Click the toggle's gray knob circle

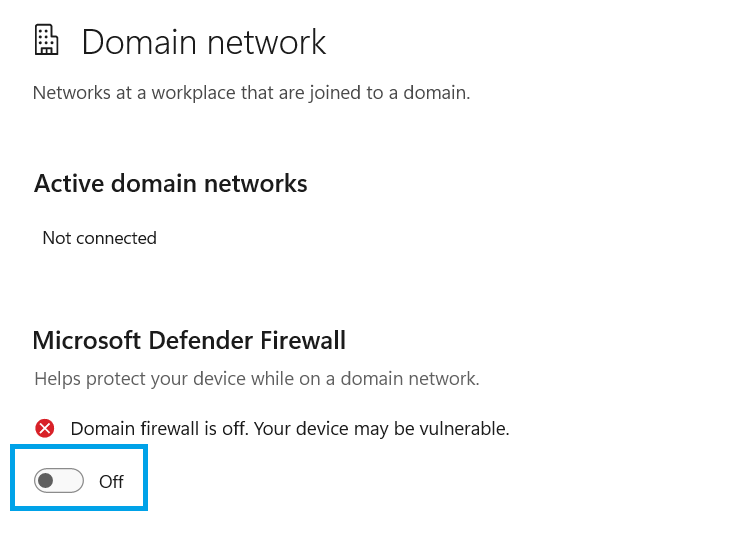pyautogui.click(x=46, y=481)
